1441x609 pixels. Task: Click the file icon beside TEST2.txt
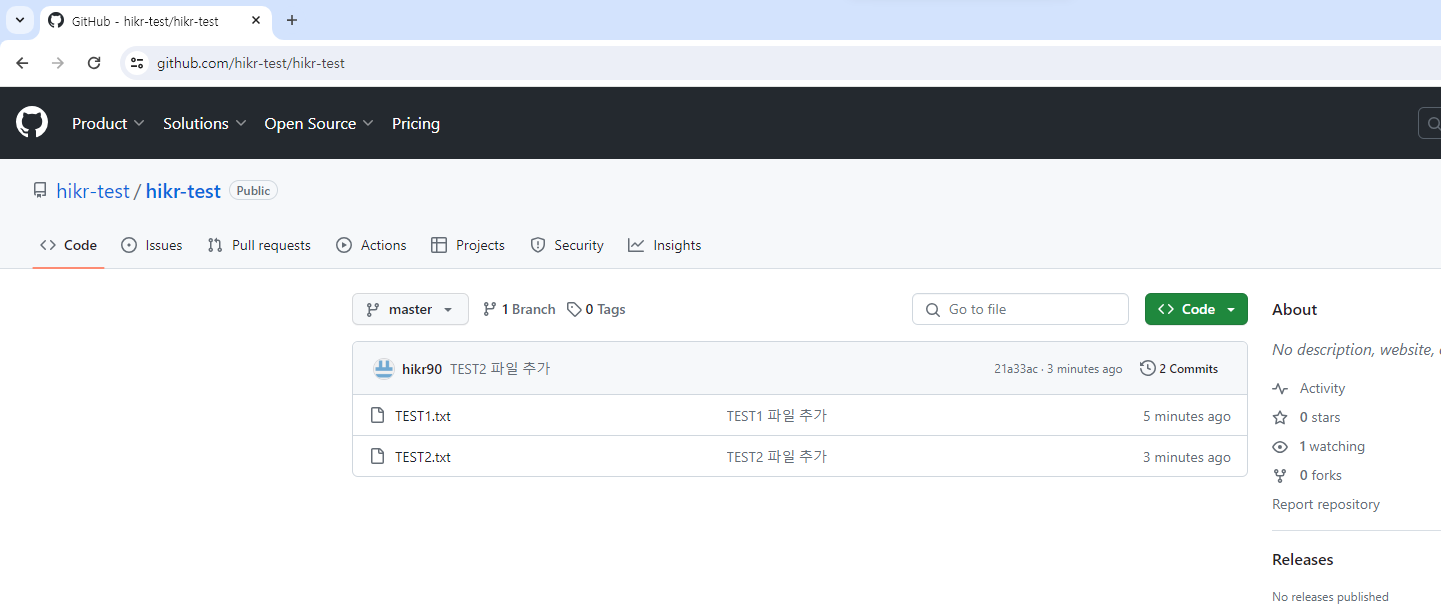tap(377, 456)
